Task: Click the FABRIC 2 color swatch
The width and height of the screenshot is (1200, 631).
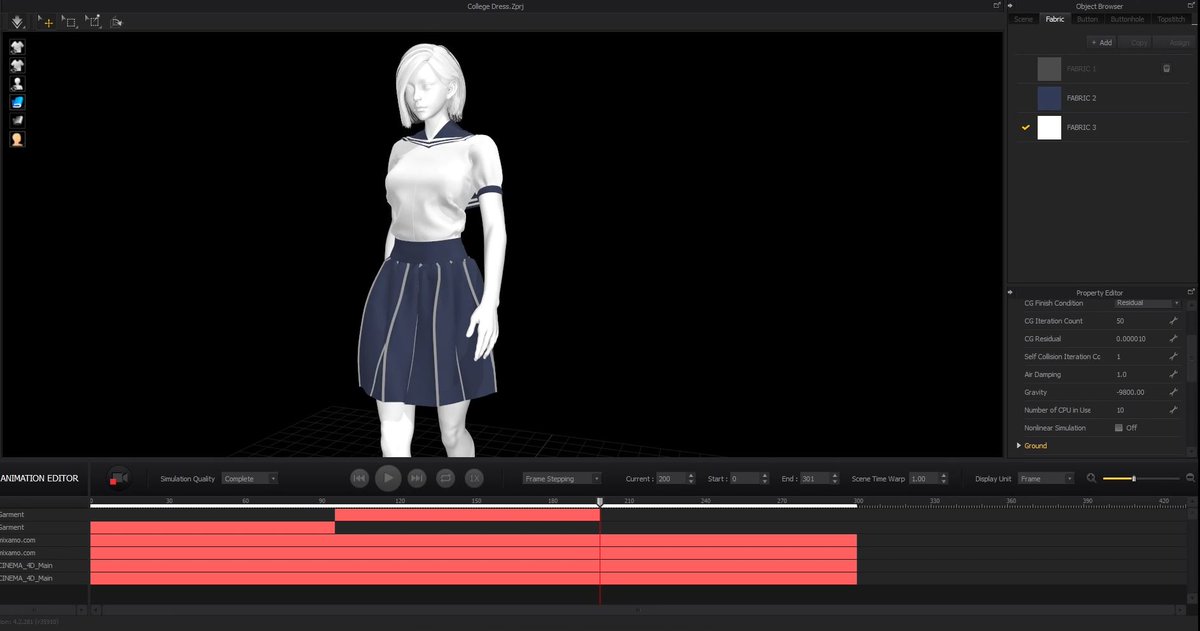Action: click(x=1049, y=97)
